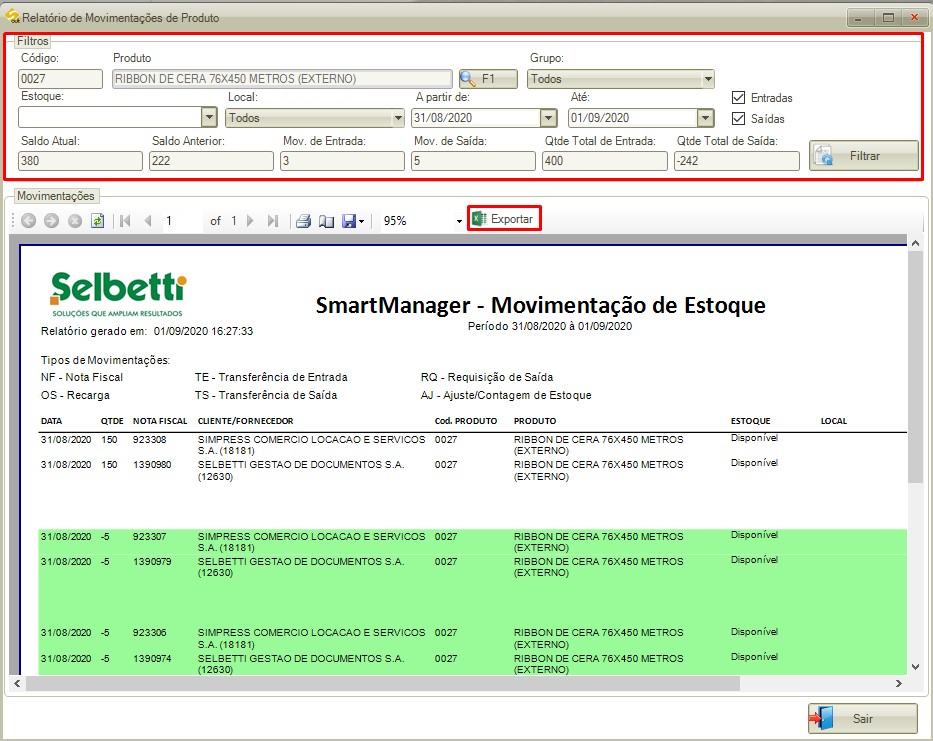
Task: Click the F1 product search button
Action: pyautogui.click(x=488, y=79)
